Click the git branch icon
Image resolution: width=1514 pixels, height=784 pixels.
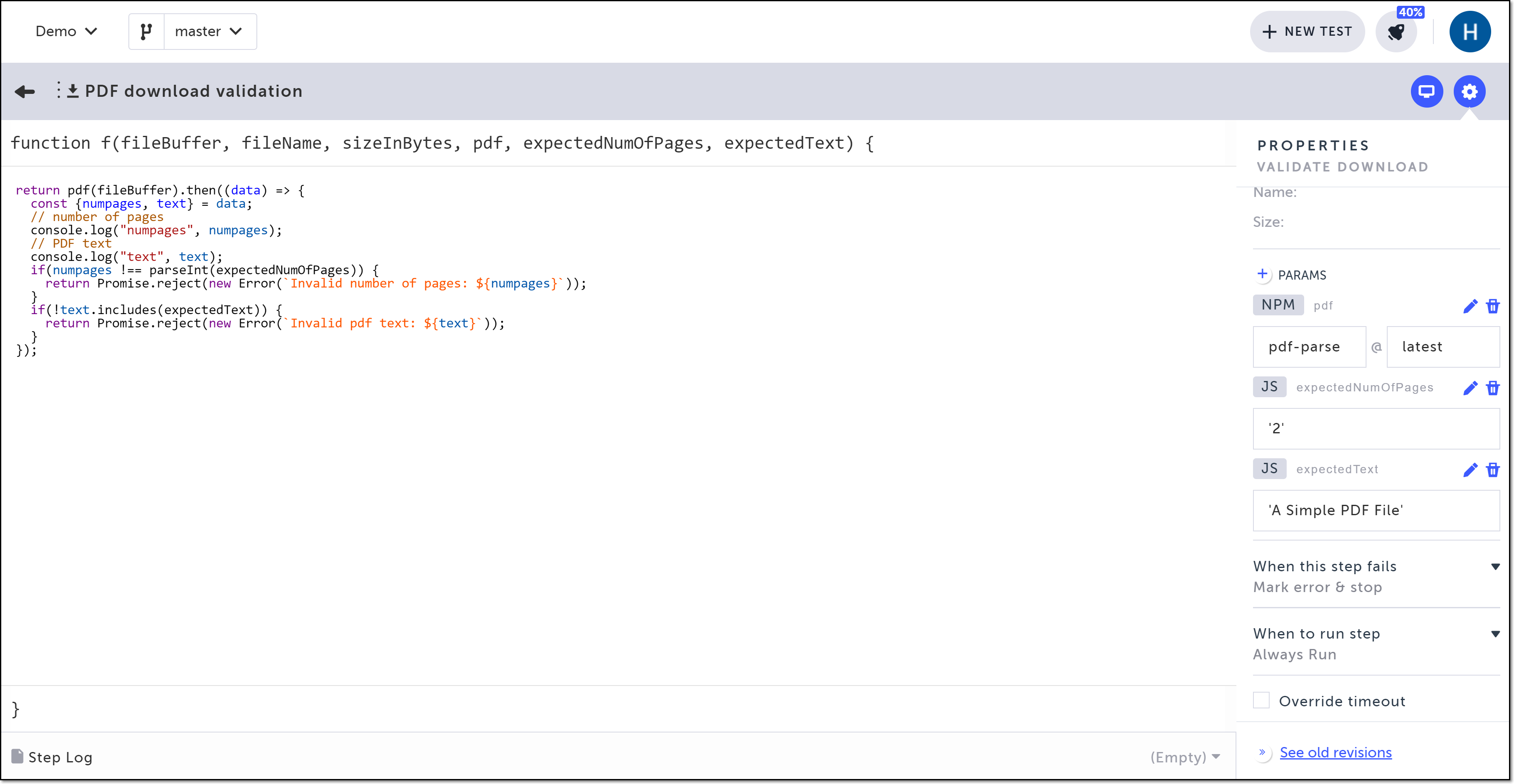146,32
